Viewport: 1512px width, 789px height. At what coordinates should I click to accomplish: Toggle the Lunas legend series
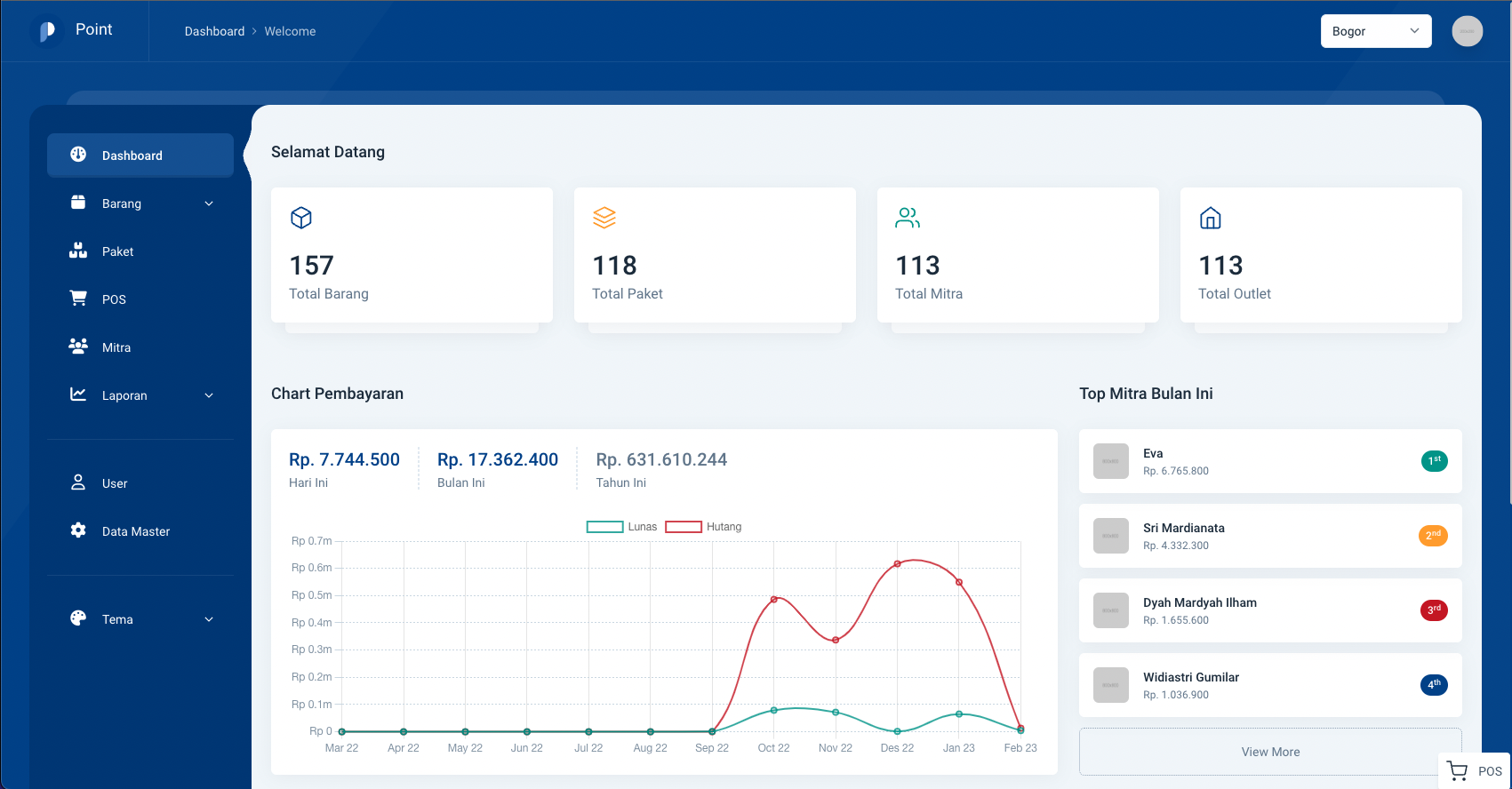[621, 527]
